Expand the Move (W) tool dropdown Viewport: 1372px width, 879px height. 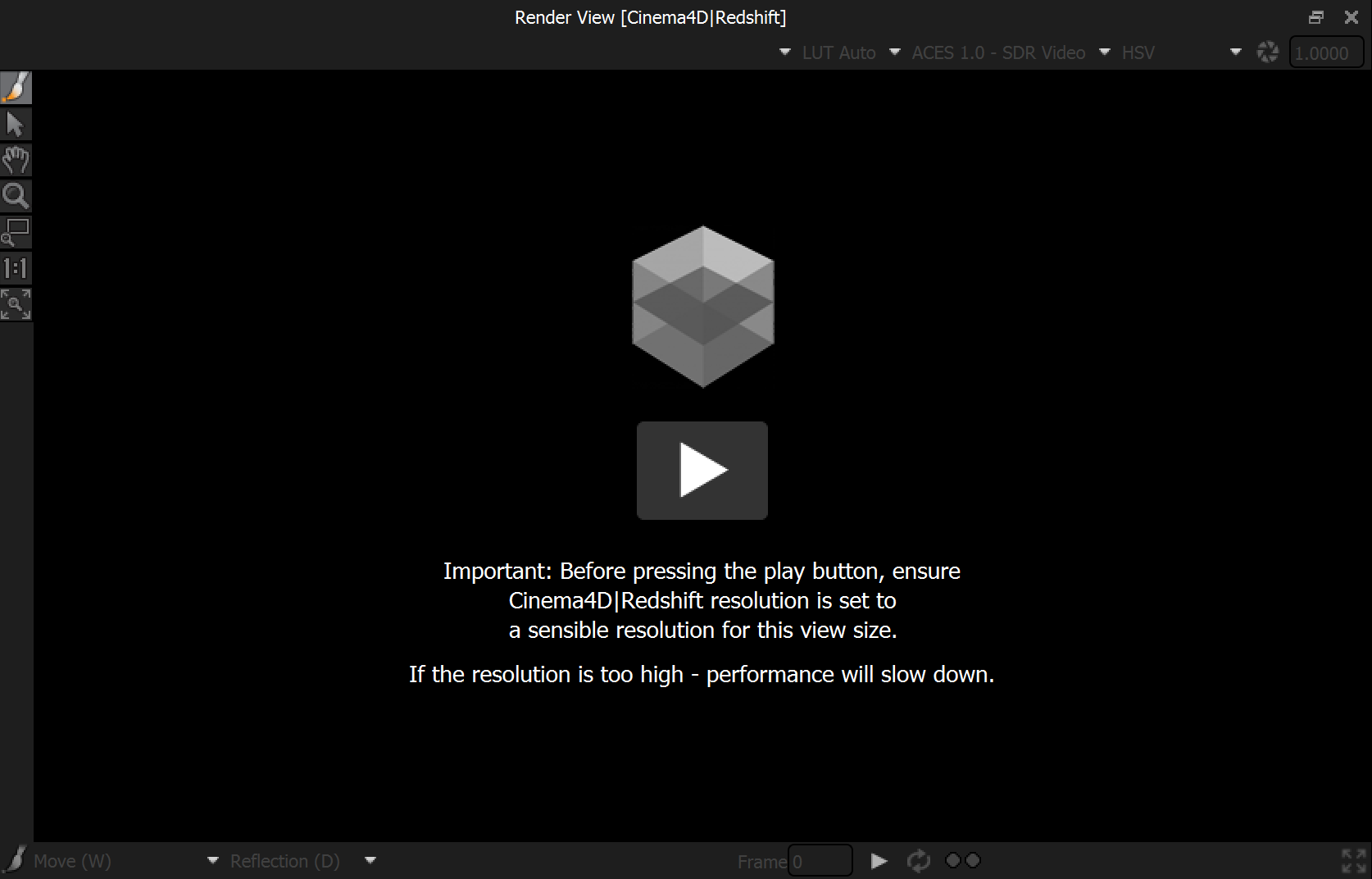click(213, 860)
